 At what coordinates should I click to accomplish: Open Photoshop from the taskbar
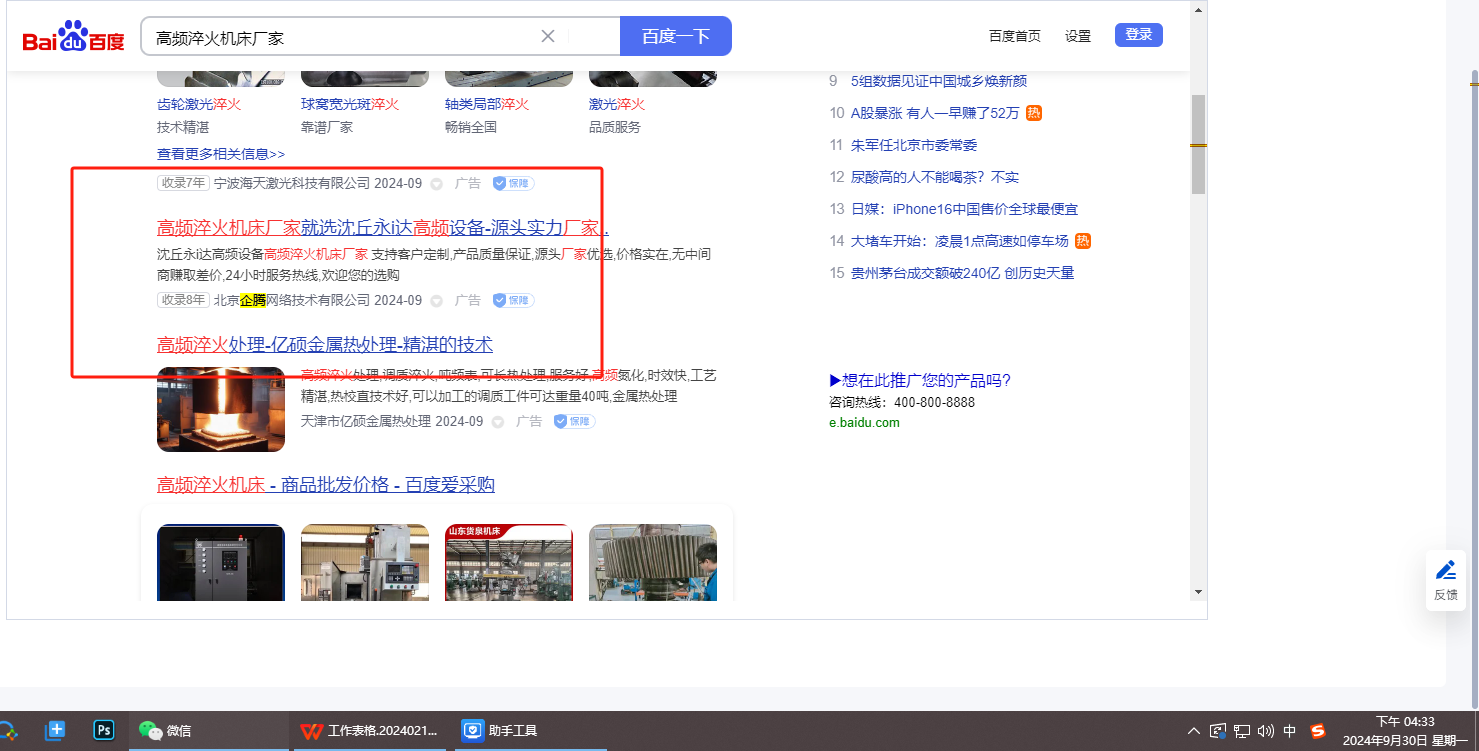click(104, 730)
